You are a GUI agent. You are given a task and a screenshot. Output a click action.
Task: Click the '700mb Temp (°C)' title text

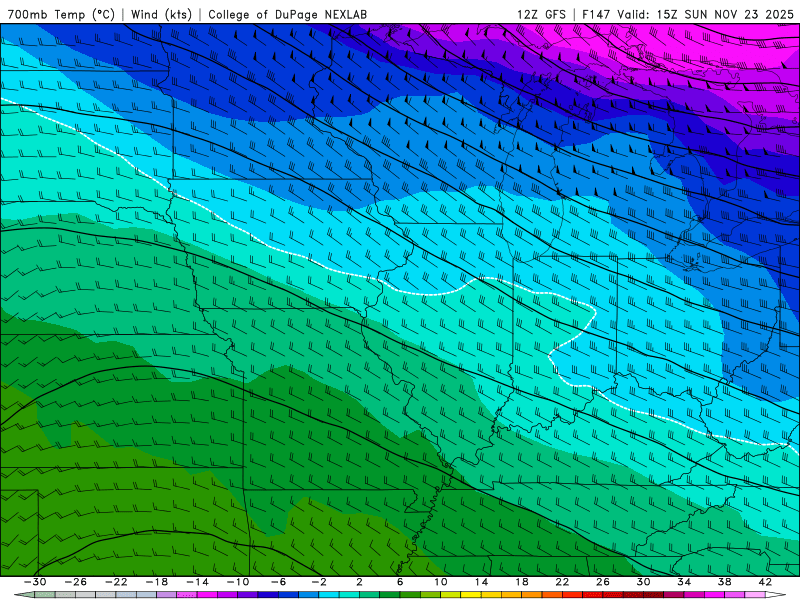[x=61, y=14]
